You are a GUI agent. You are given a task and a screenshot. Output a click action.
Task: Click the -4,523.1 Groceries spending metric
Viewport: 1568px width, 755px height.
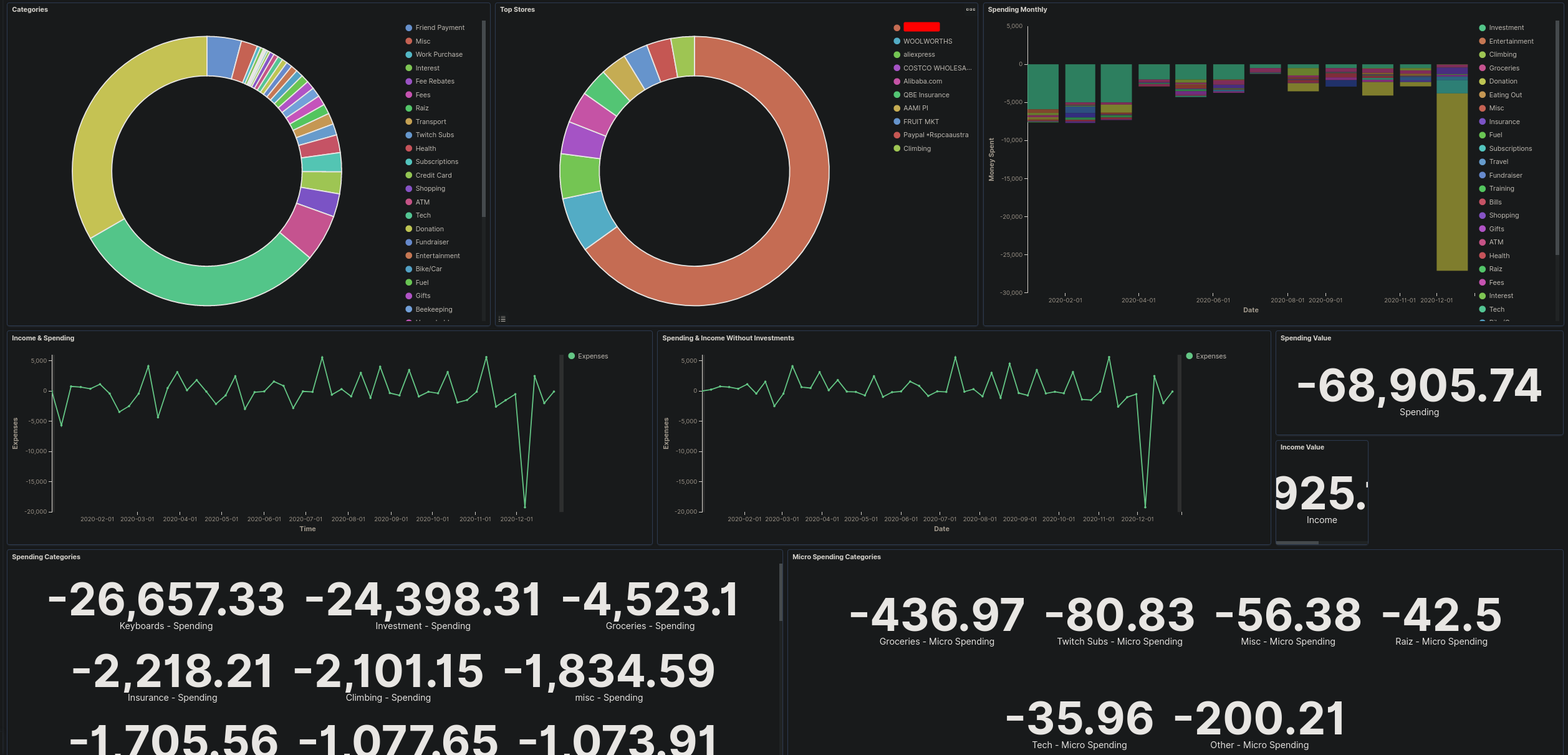(x=650, y=600)
